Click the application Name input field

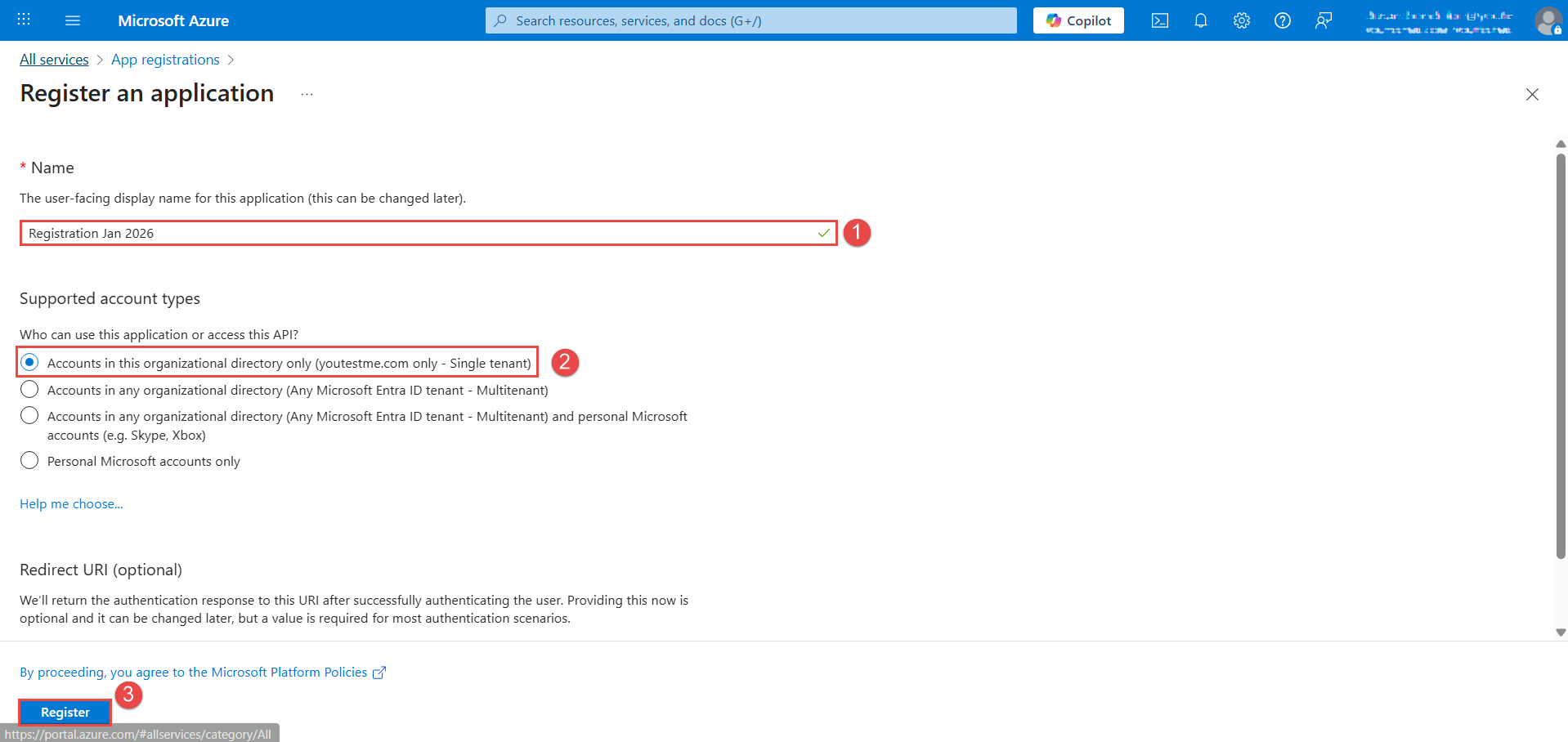(417, 233)
